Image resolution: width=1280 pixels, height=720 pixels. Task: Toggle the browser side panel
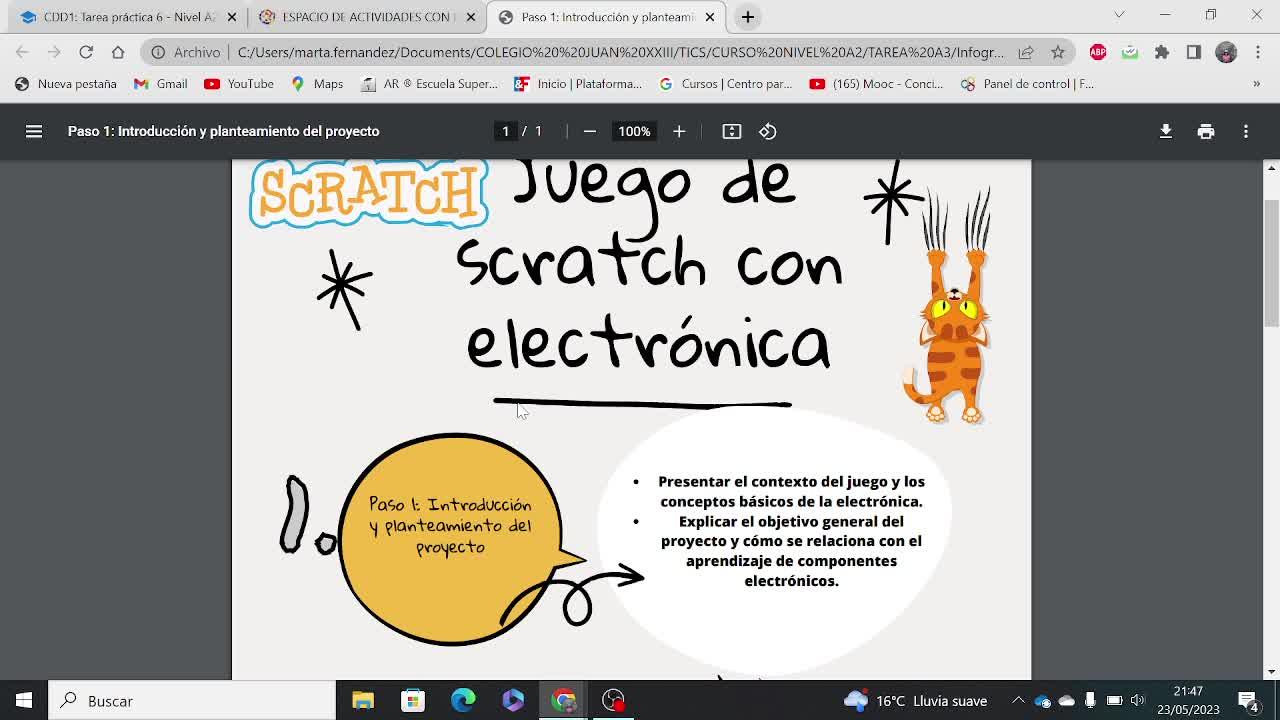(x=1194, y=52)
